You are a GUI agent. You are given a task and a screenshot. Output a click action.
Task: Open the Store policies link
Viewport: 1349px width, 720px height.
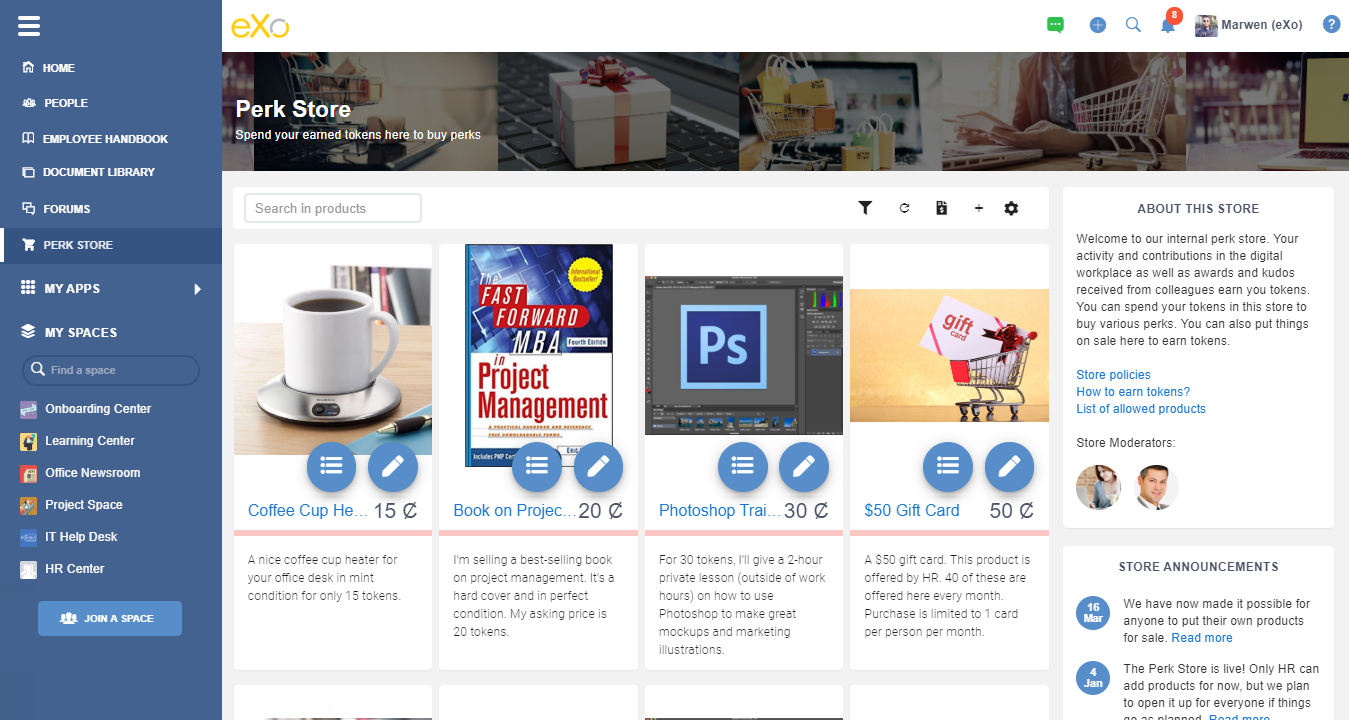[1113, 375]
